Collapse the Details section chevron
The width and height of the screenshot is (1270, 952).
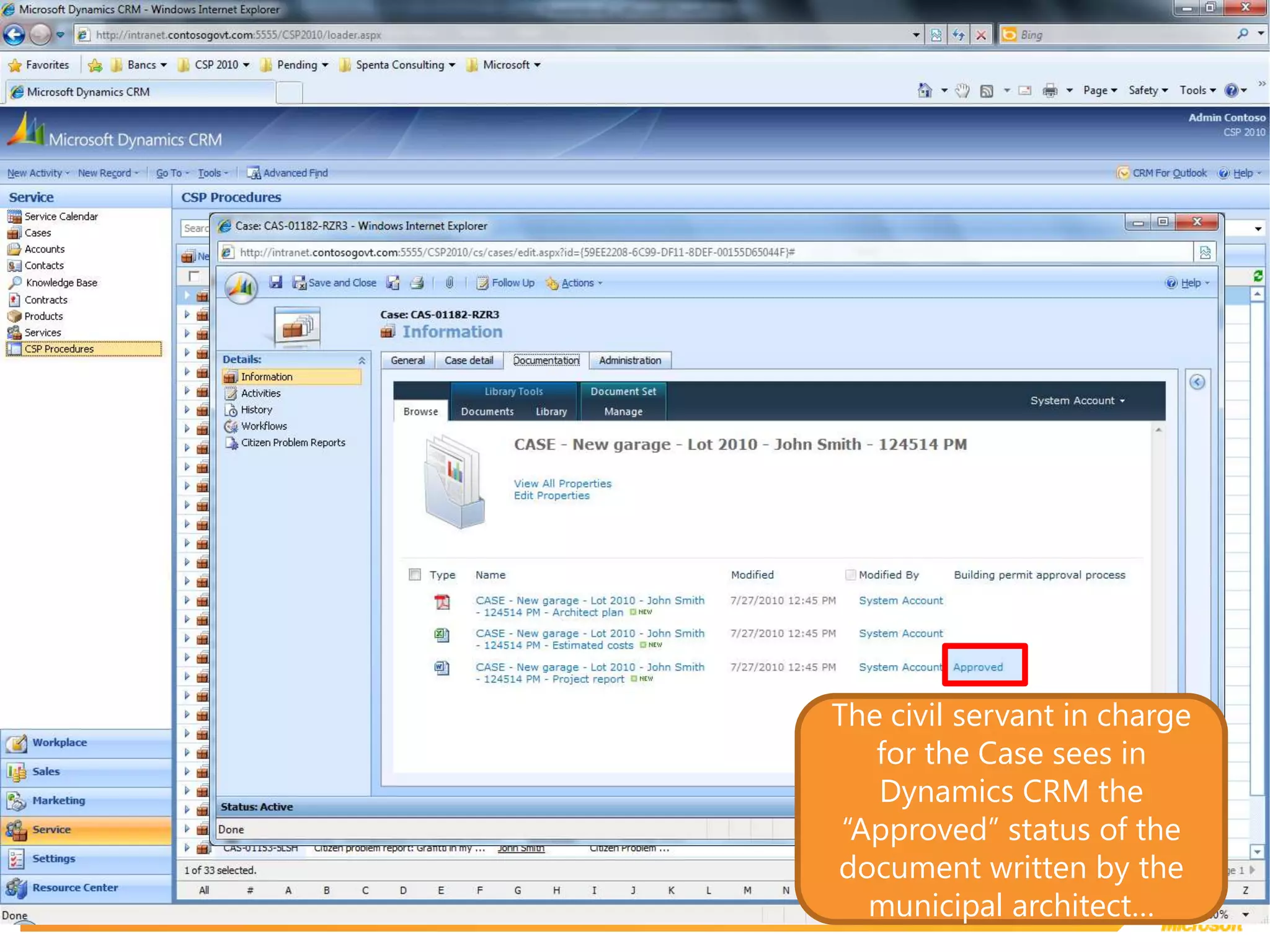click(362, 360)
